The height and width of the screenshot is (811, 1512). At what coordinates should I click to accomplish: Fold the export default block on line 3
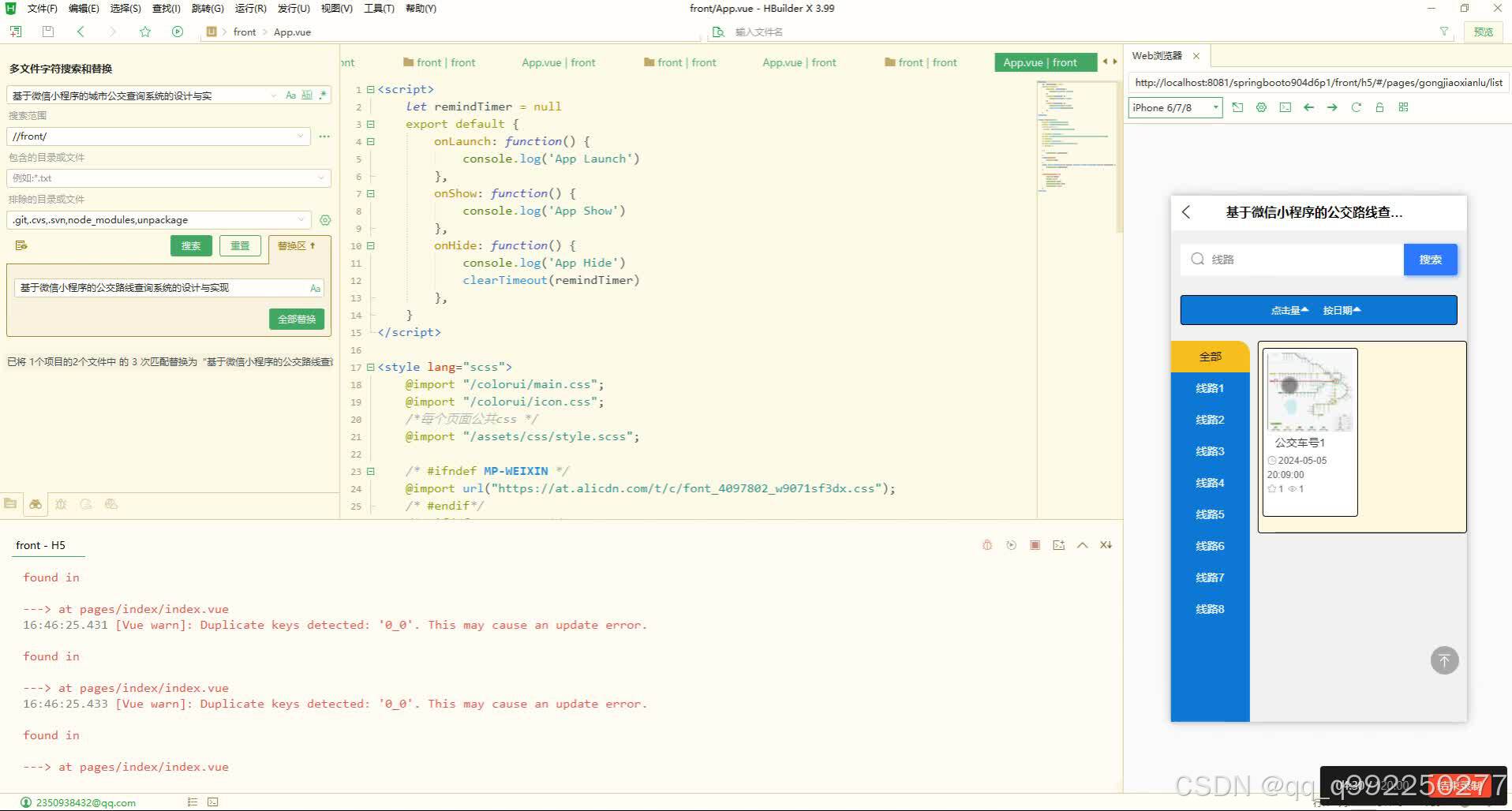pyautogui.click(x=371, y=124)
